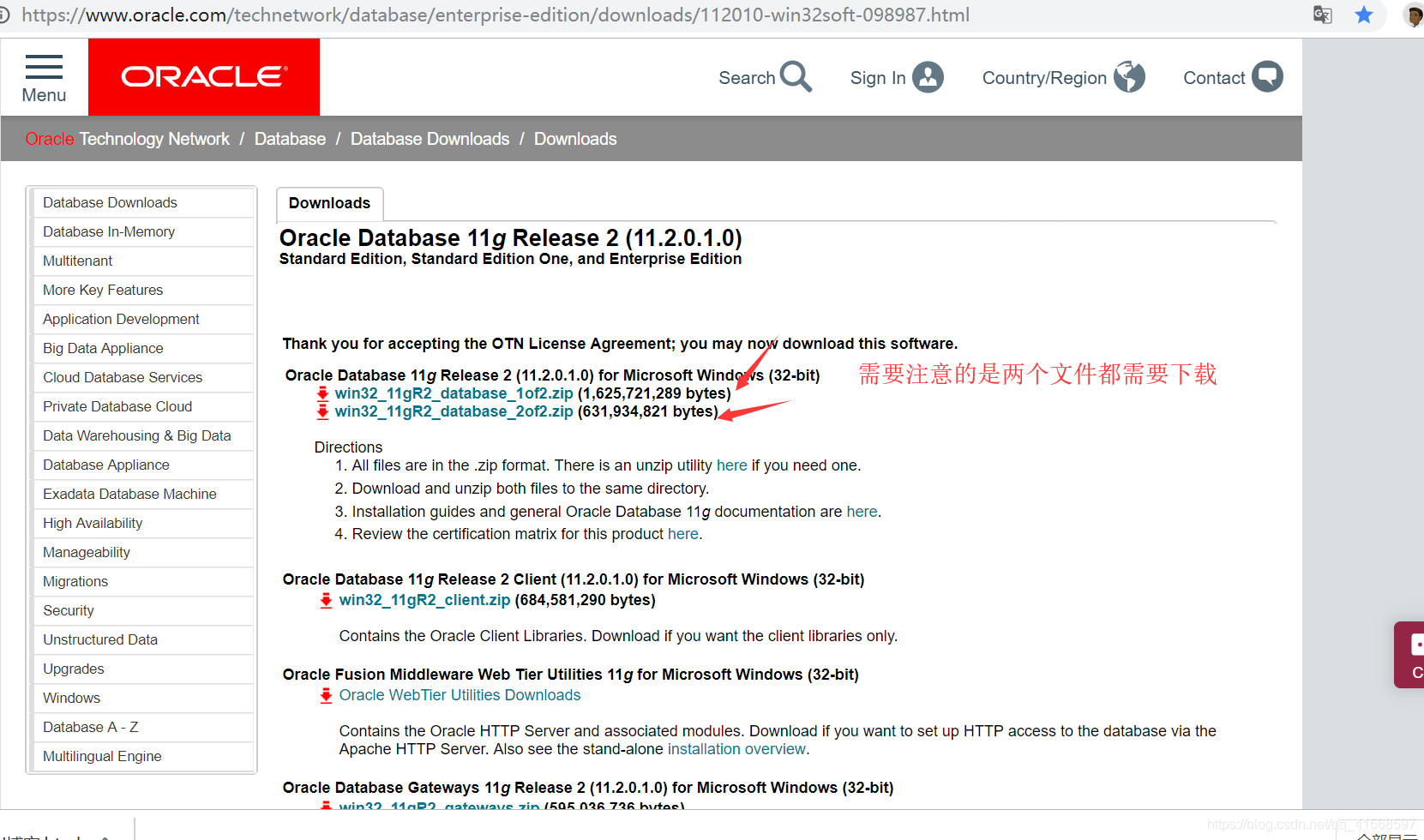Click the Downloads breadcrumb
1424x840 pixels.
pos(575,139)
